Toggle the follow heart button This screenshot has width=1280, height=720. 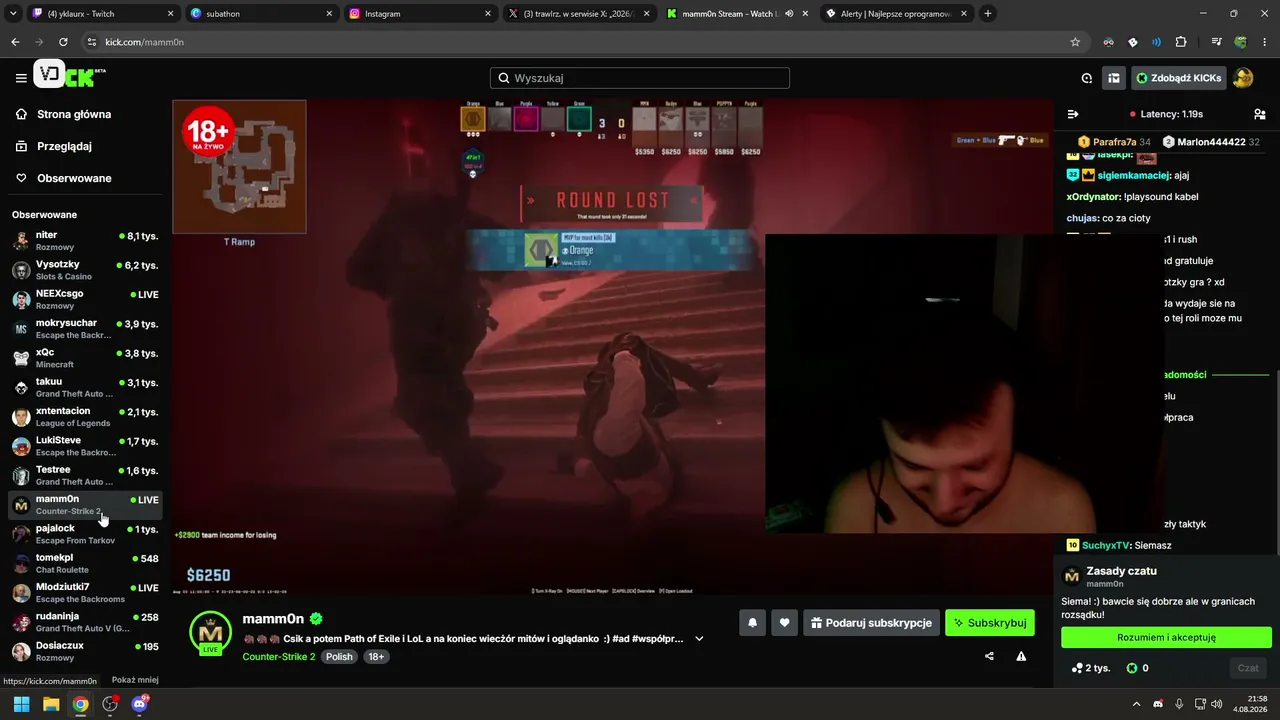[x=785, y=623]
